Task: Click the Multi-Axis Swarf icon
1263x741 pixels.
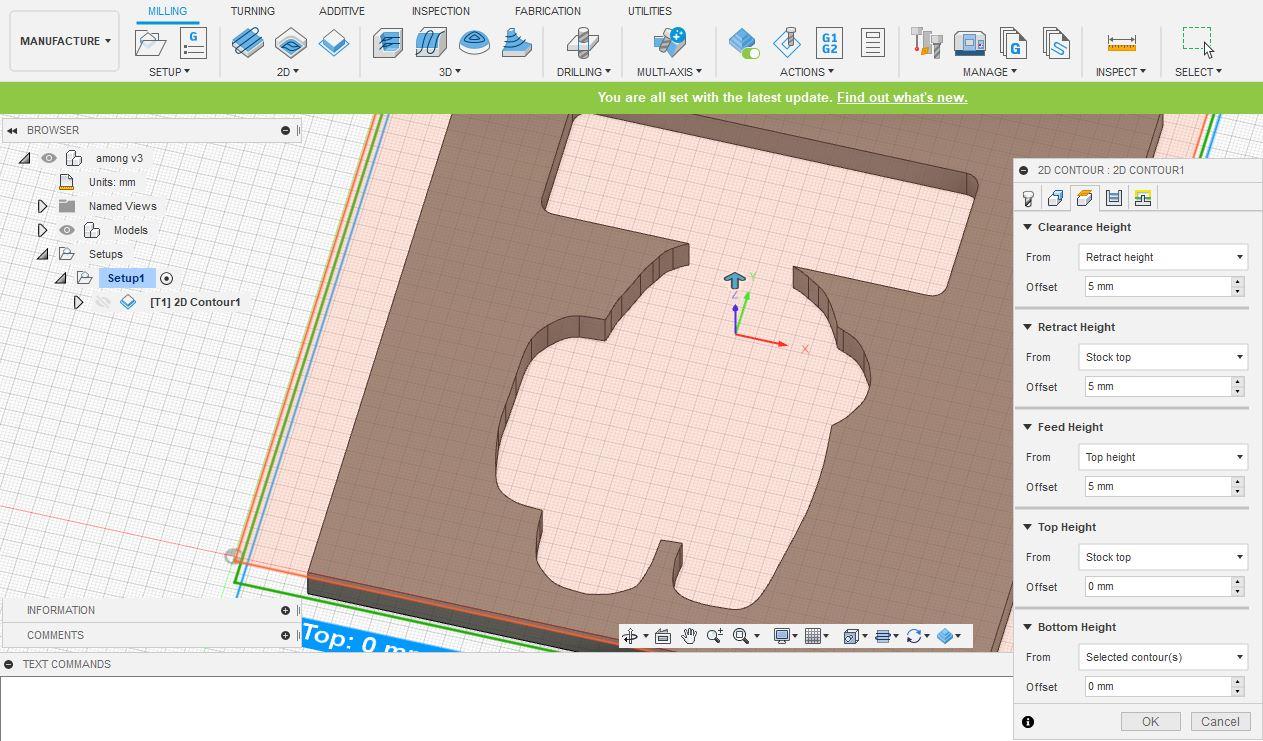Action: coord(669,42)
